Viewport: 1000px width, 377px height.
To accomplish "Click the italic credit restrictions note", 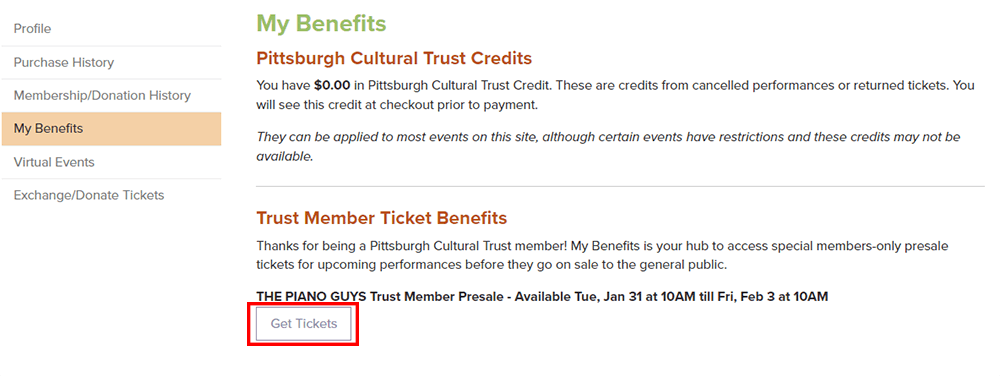I will [x=608, y=147].
